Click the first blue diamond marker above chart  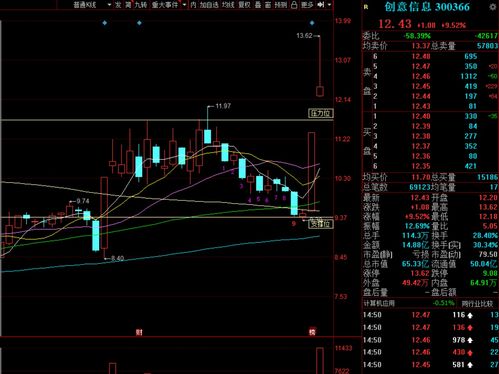pyautogui.click(x=105, y=23)
